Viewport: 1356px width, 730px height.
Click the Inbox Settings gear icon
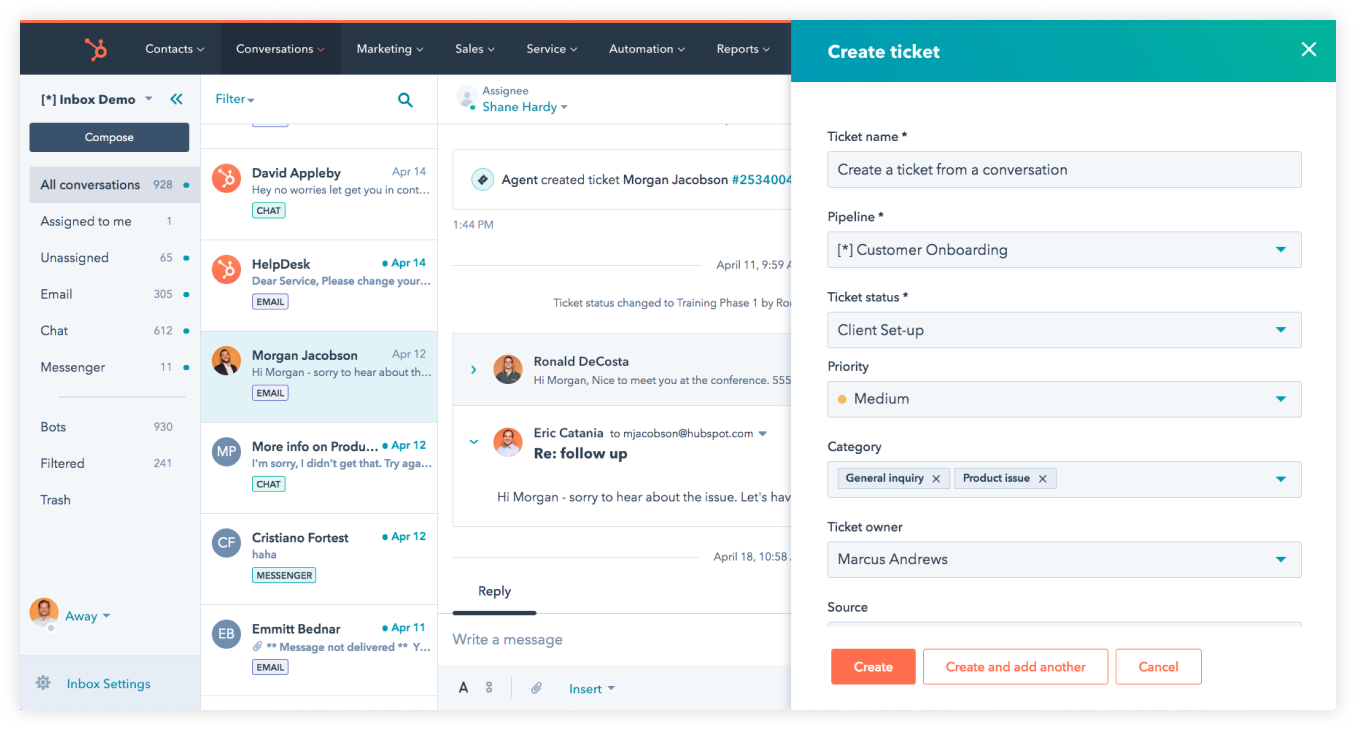coord(43,682)
